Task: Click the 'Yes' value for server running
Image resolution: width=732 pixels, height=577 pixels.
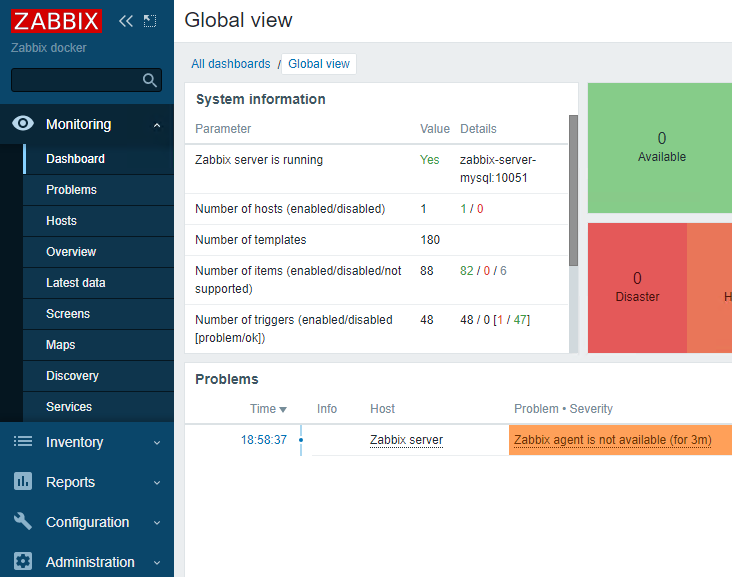Action: tap(429, 160)
